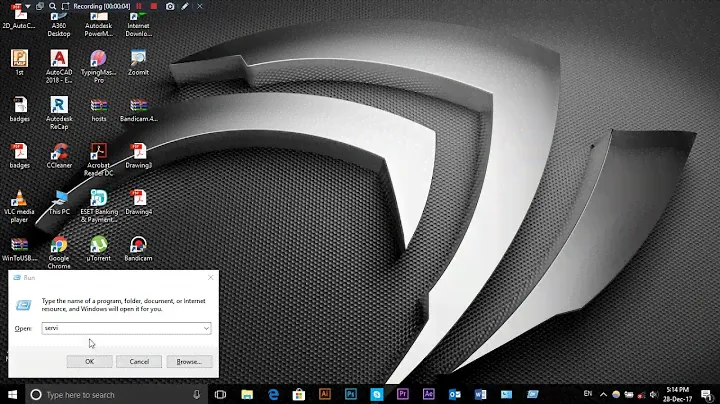The width and height of the screenshot is (720, 404).
Task: Stop the Bandicam recording
Action: [x=154, y=6]
